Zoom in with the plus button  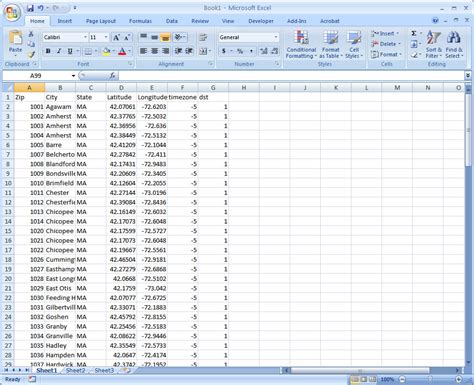coord(459,379)
